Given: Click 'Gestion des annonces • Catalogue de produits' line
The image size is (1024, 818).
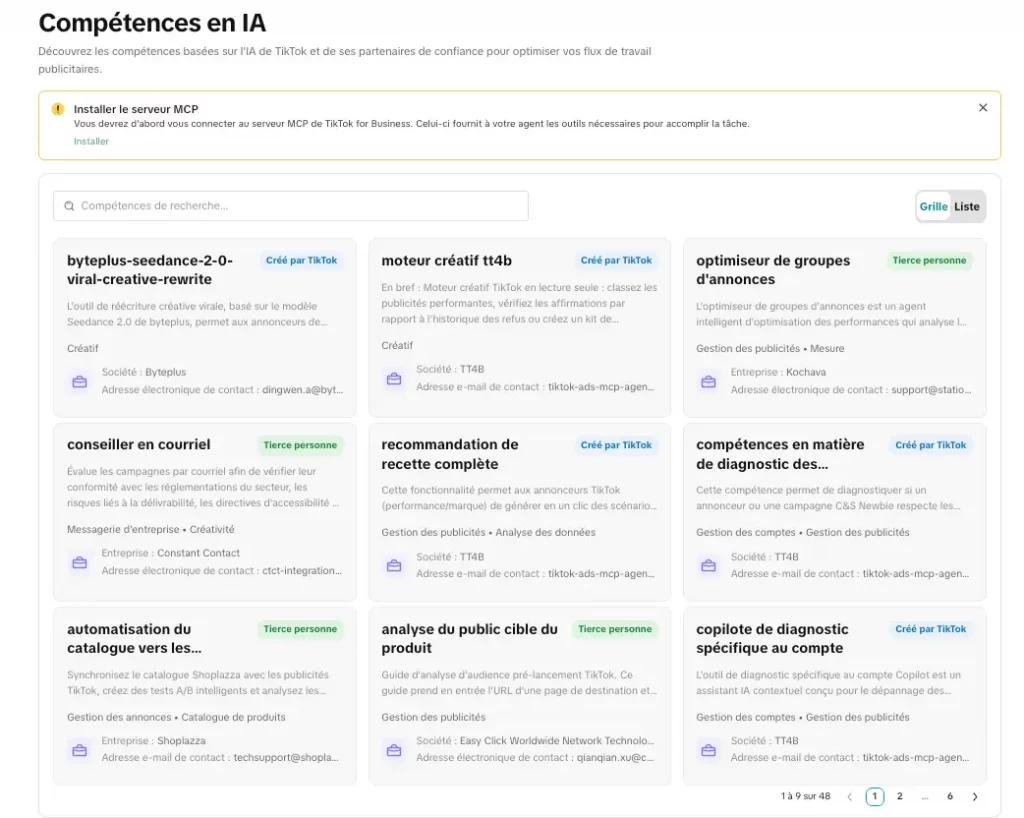Looking at the screenshot, I should tap(176, 717).
